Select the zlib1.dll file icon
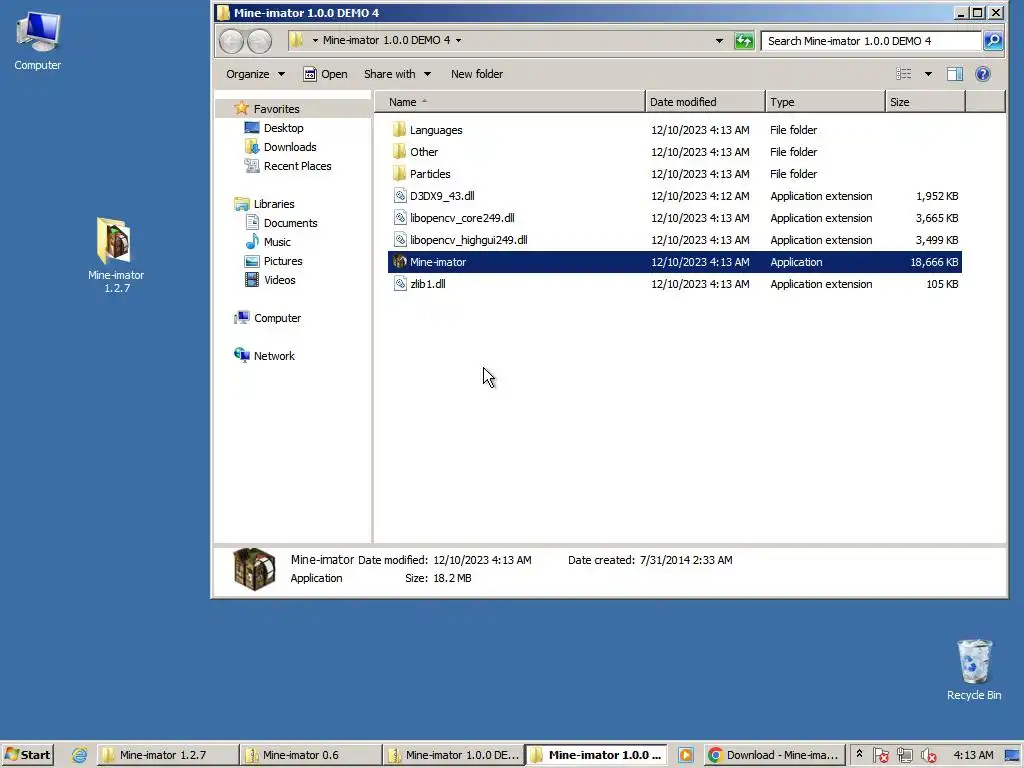Image resolution: width=1024 pixels, height=768 pixels. coord(400,283)
